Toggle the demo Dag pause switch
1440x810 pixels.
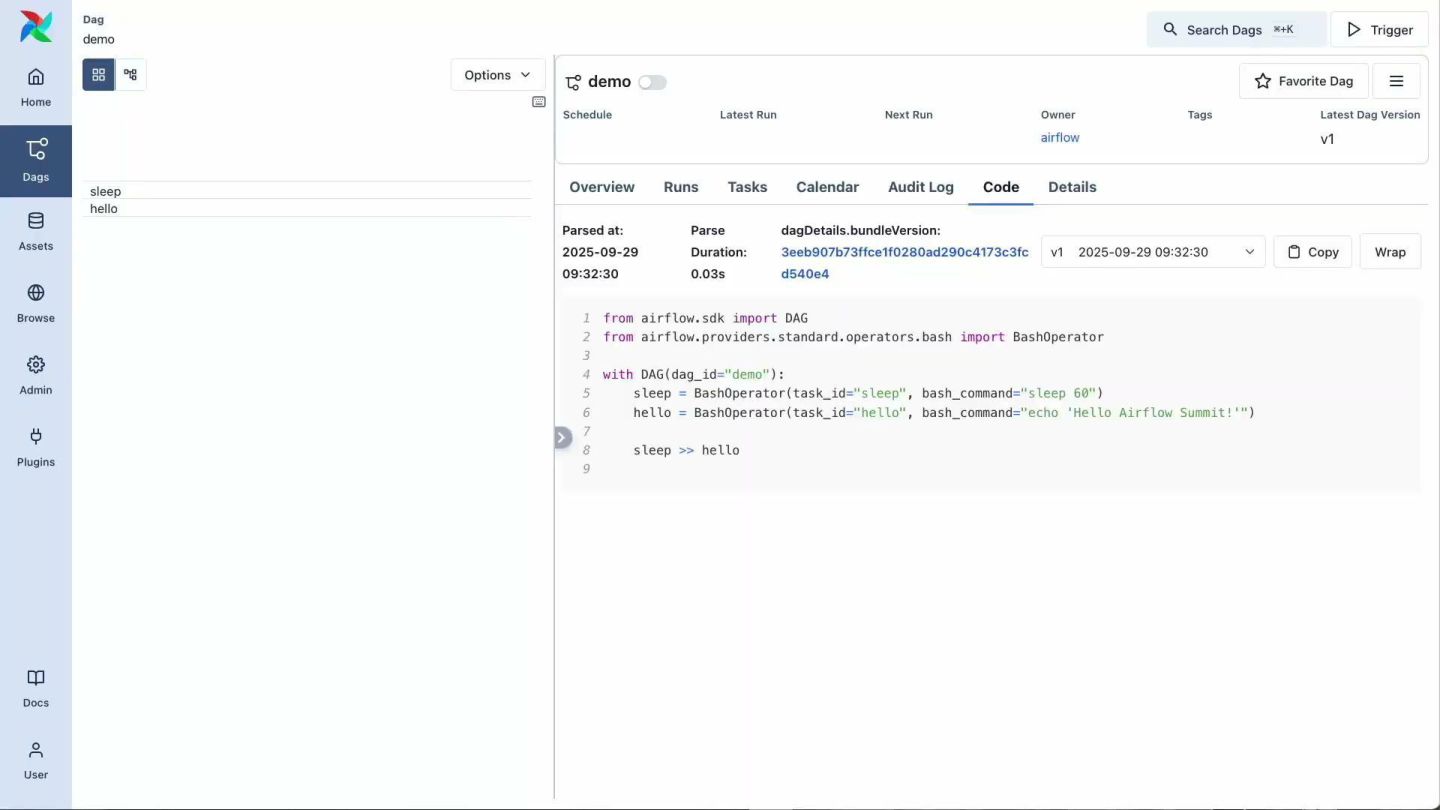tap(652, 82)
